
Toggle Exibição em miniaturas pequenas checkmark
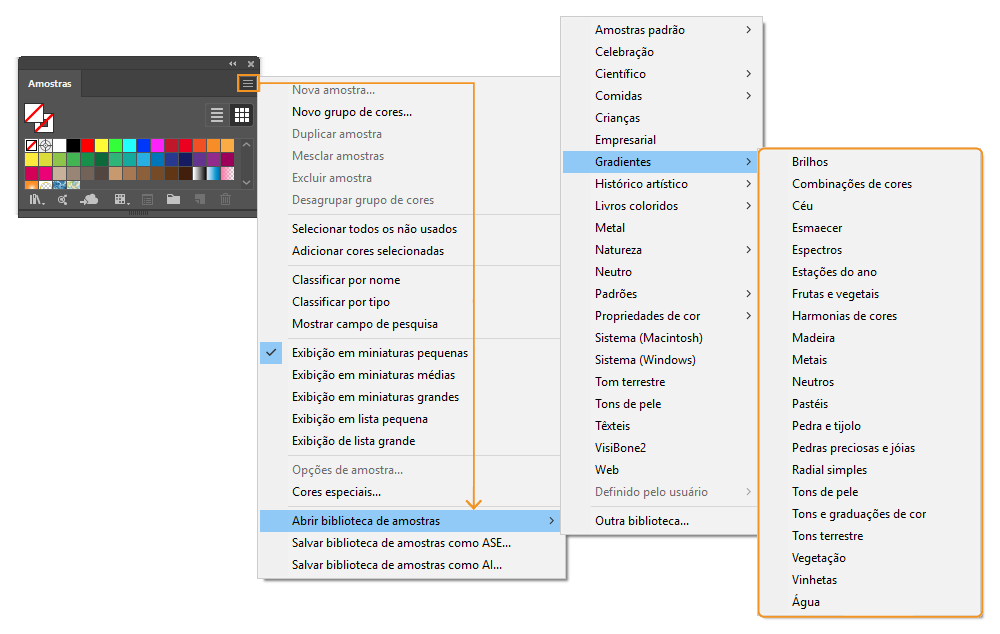[x=271, y=353]
